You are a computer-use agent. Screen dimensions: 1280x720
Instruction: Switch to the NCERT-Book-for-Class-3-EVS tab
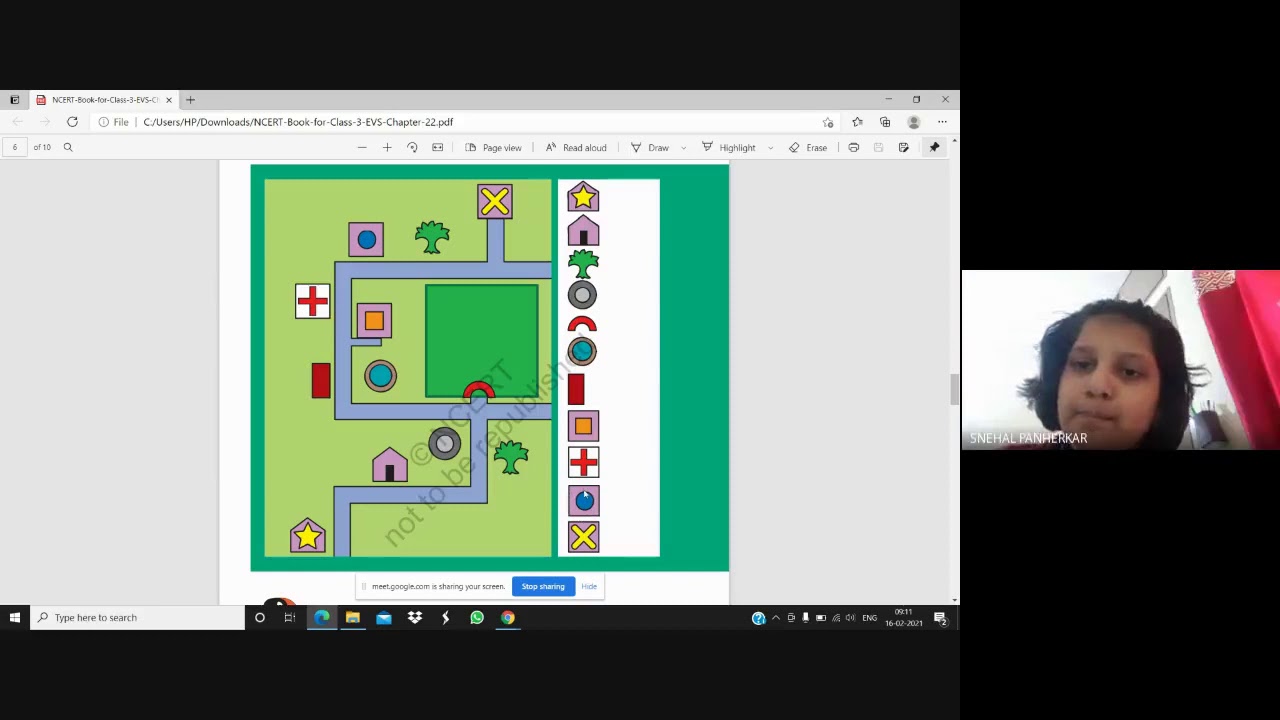pyautogui.click(x=102, y=100)
